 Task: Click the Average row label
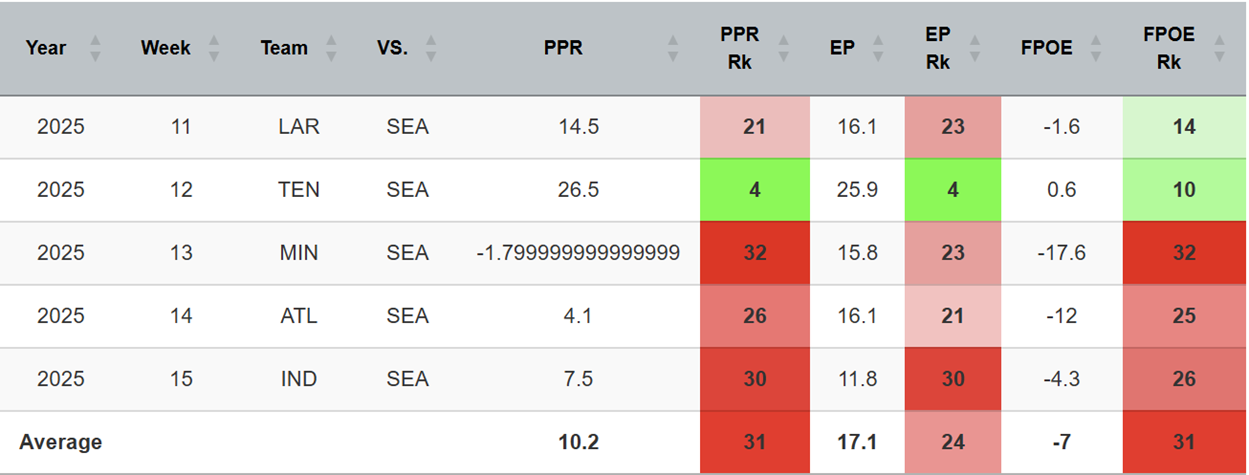coord(61,442)
